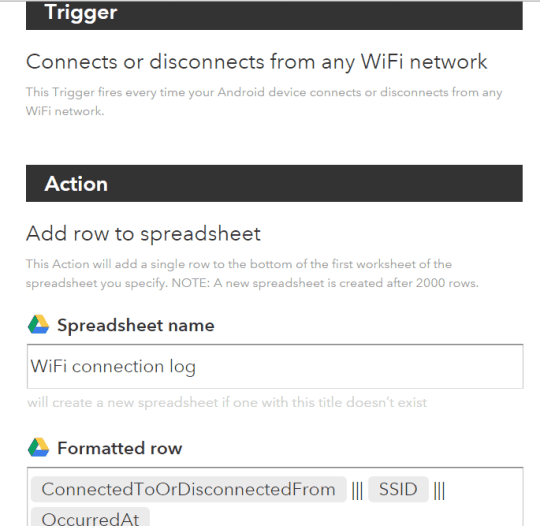Click the trigger description about Android device

tap(264, 102)
